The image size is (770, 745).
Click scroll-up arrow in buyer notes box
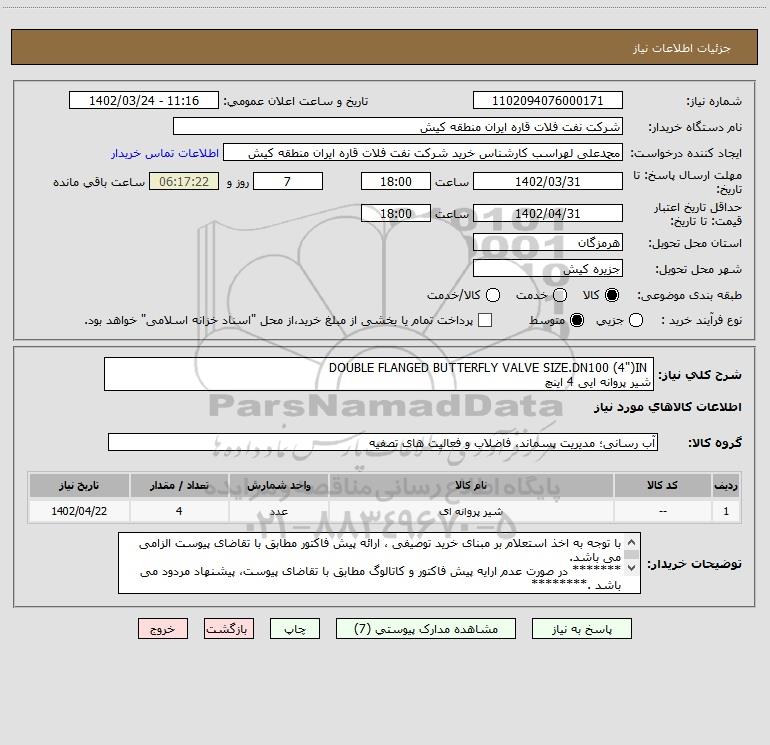(632, 543)
